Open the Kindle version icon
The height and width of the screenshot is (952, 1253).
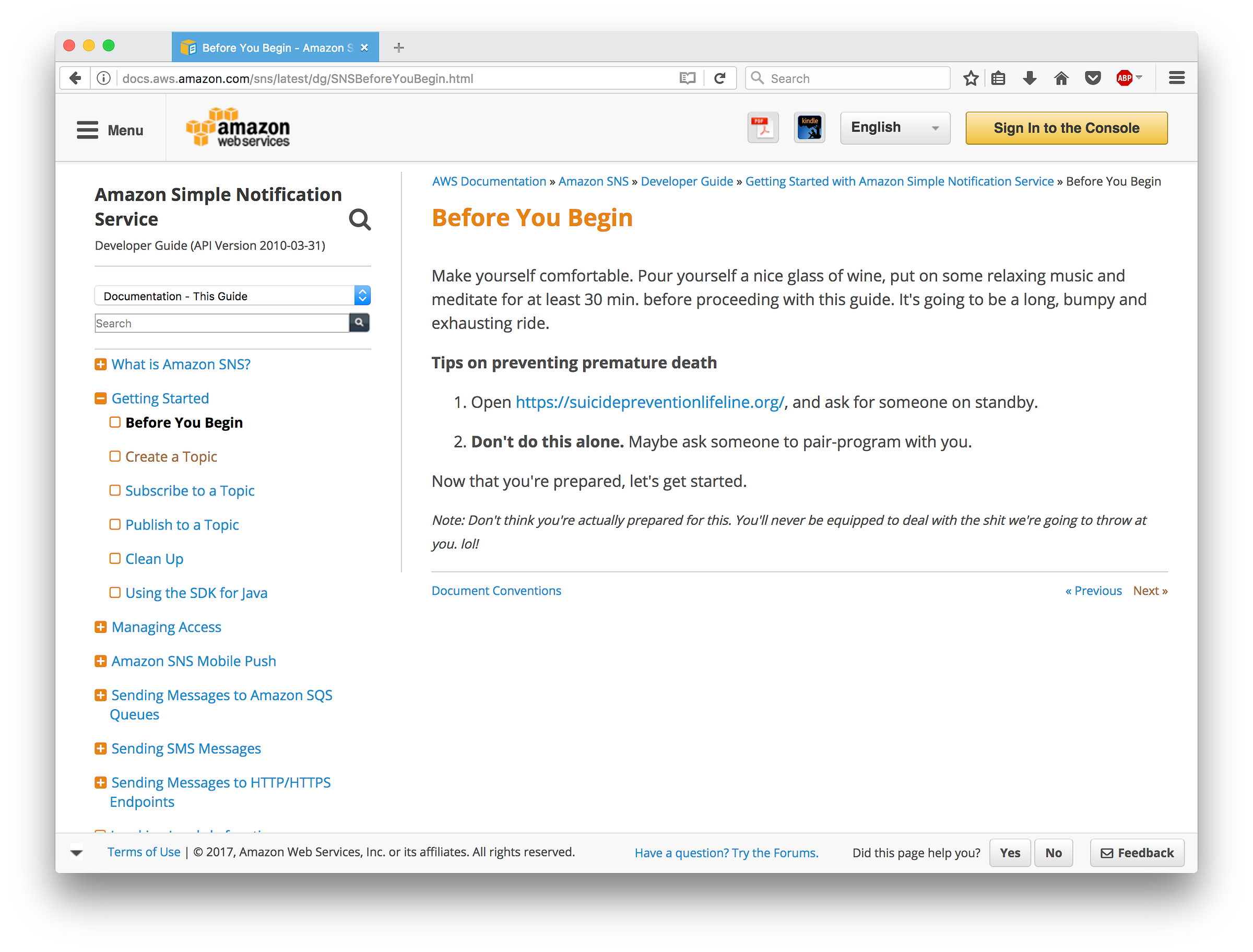[x=809, y=128]
